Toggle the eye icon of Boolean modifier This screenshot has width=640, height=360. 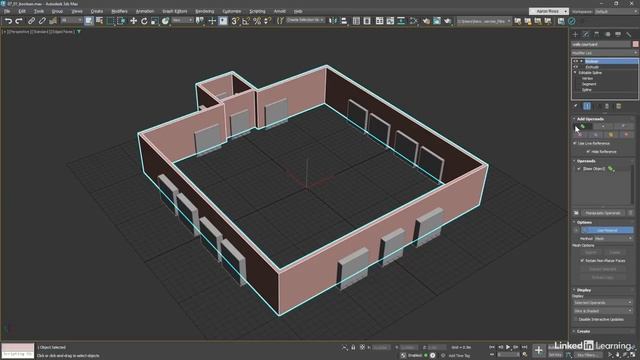576,61
